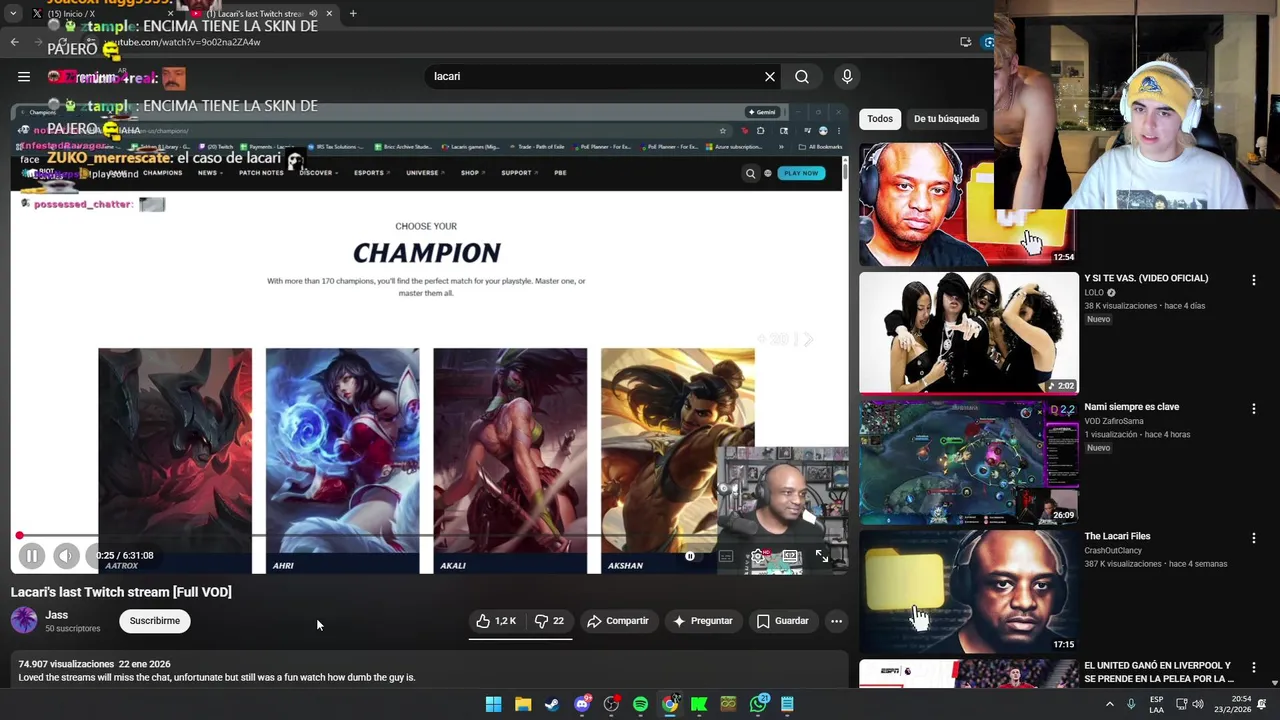Viewport: 1280px width, 720px height.
Task: Open the LOLO channel link
Action: [1094, 293]
